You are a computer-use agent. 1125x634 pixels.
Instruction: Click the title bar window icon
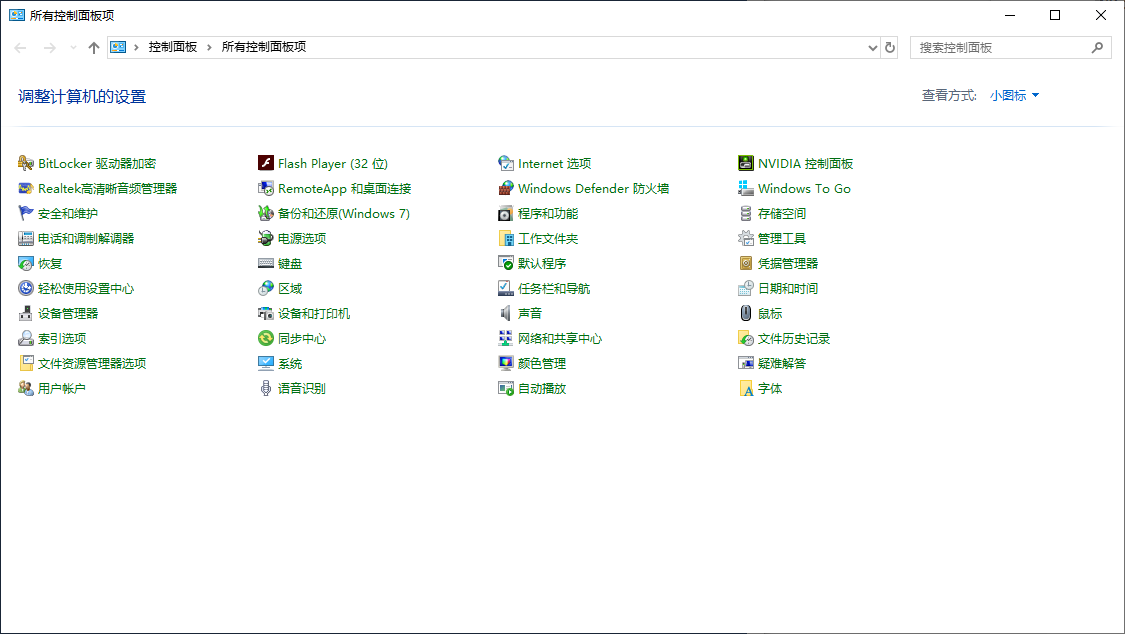tap(17, 15)
